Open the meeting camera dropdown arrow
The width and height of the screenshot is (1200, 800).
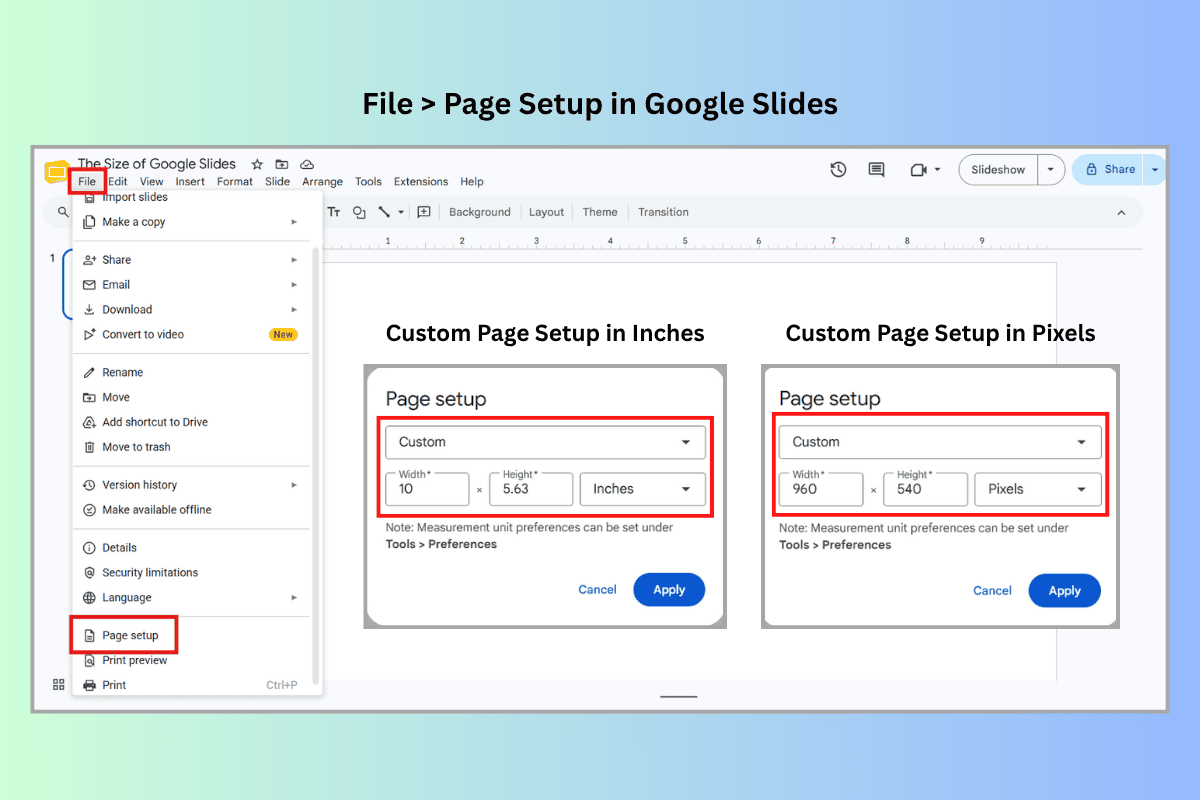coord(937,170)
